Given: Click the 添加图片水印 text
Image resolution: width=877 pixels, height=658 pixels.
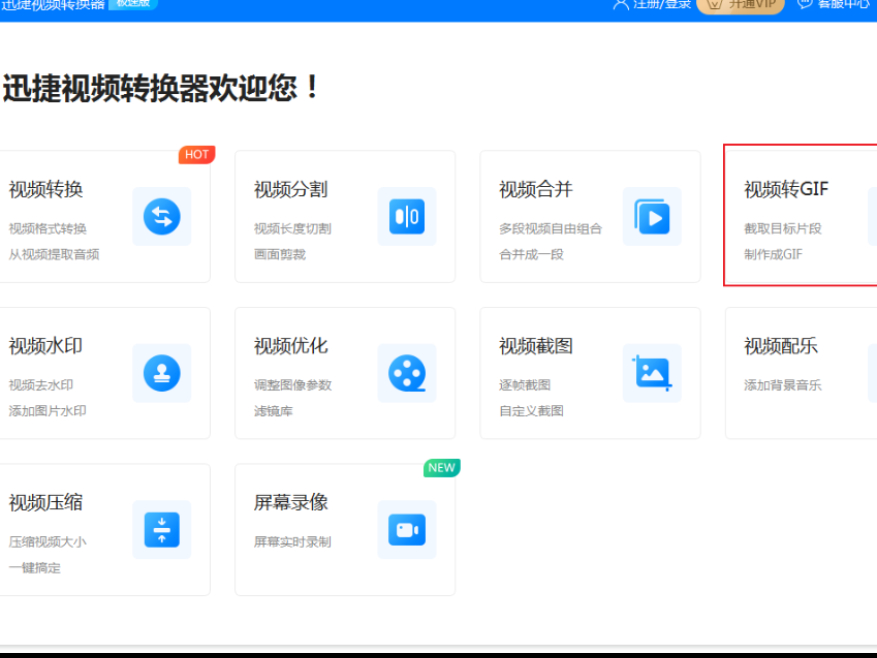Looking at the screenshot, I should (48, 411).
